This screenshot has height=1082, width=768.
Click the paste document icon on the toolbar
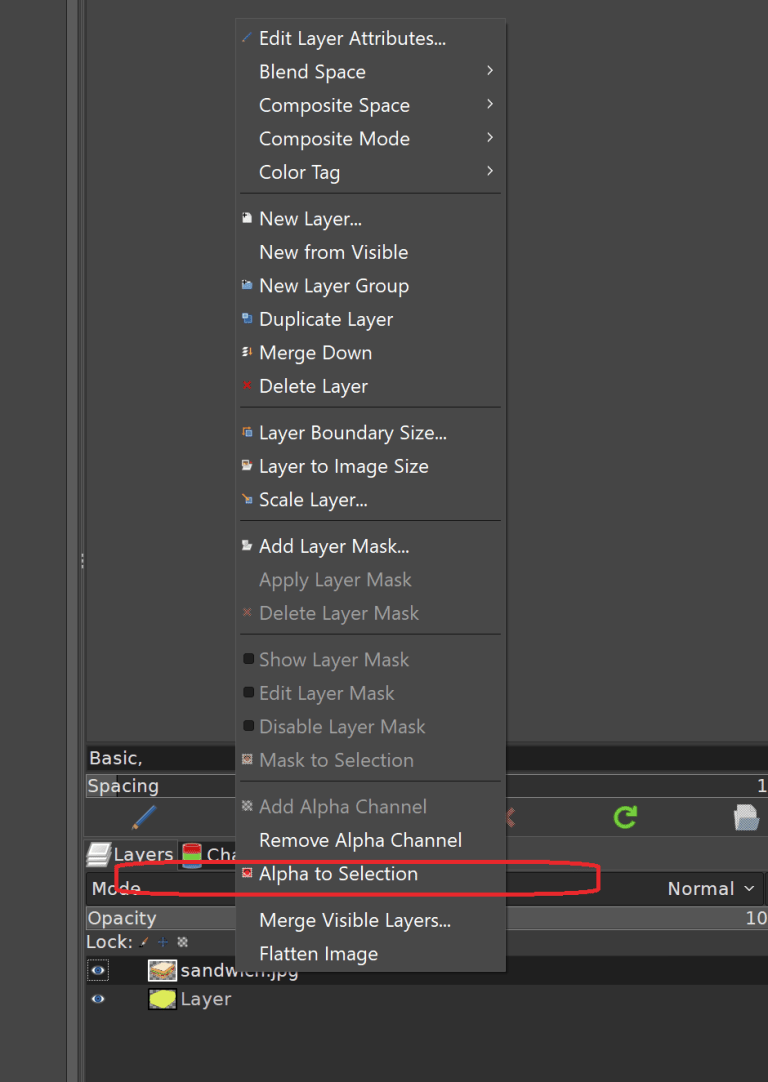(746, 817)
